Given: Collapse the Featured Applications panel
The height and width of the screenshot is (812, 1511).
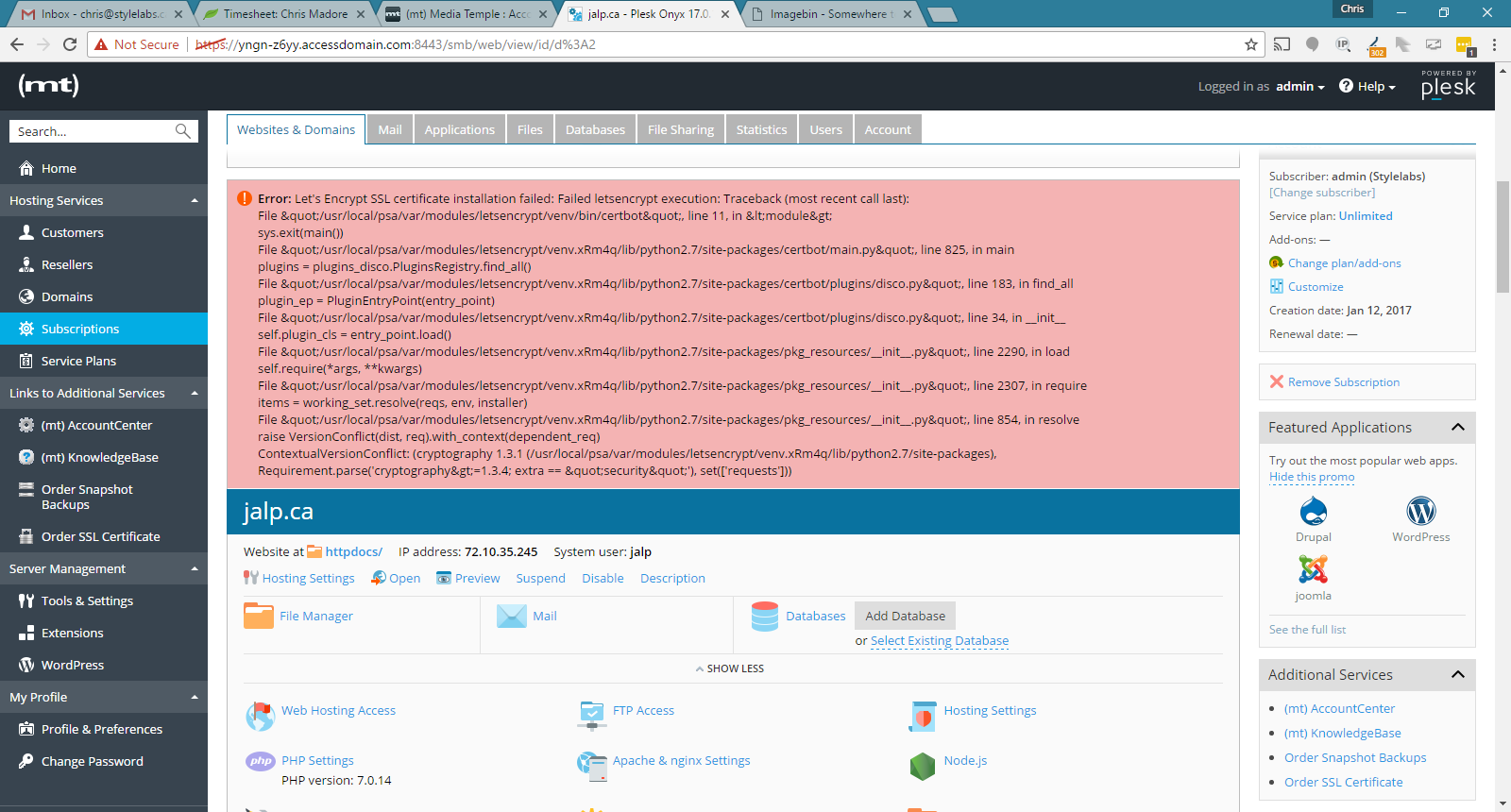Looking at the screenshot, I should 1458,428.
